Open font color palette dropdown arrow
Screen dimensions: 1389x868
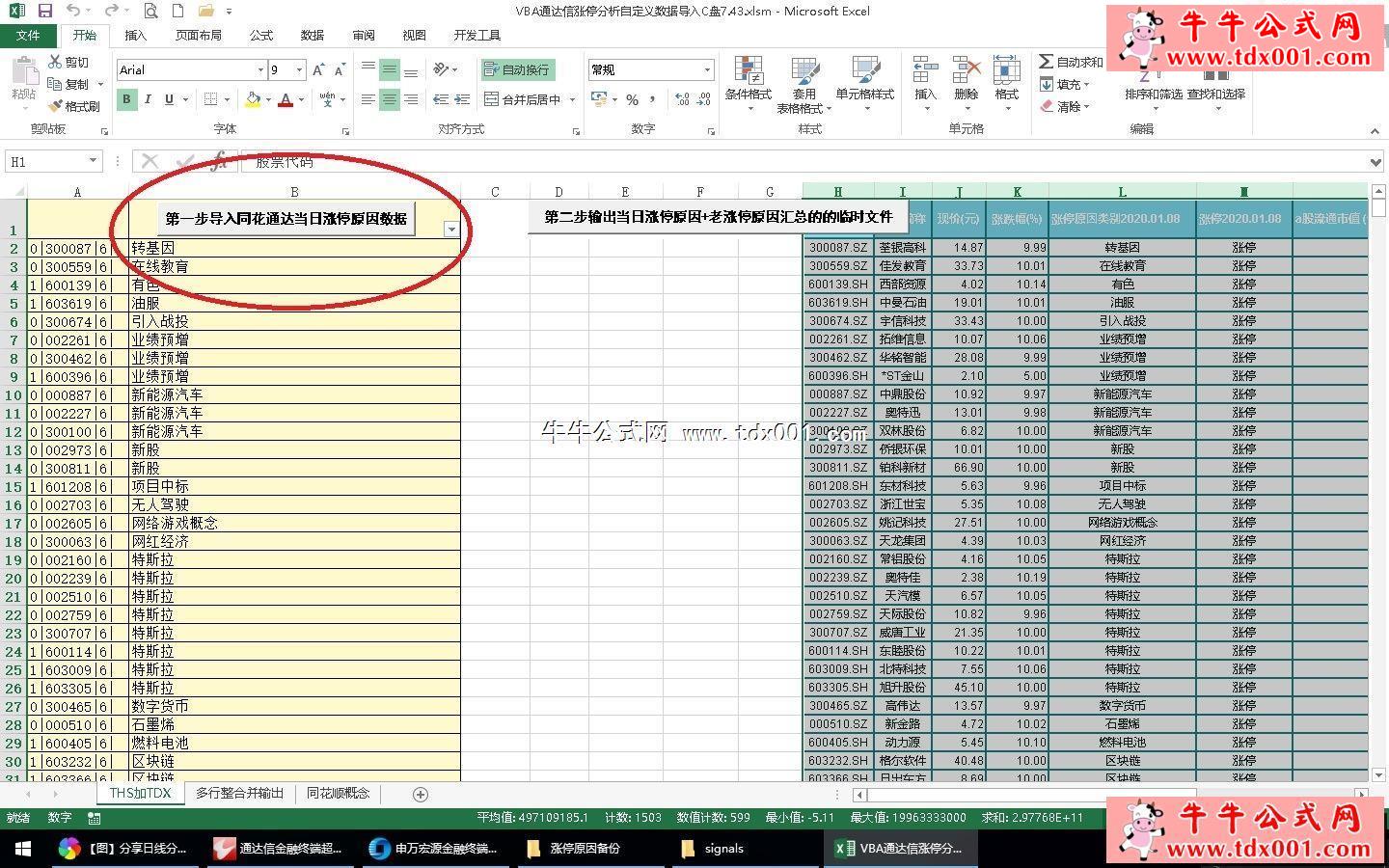[301, 99]
